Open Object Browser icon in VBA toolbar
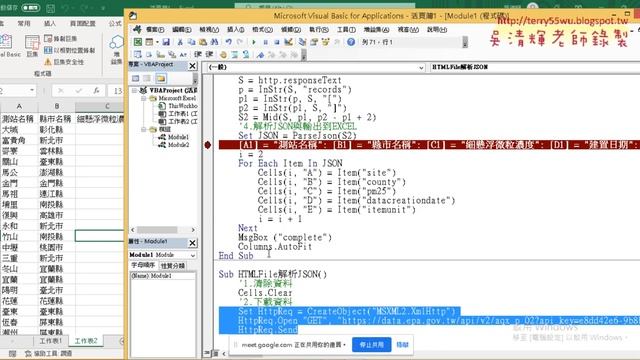 tap(325, 42)
